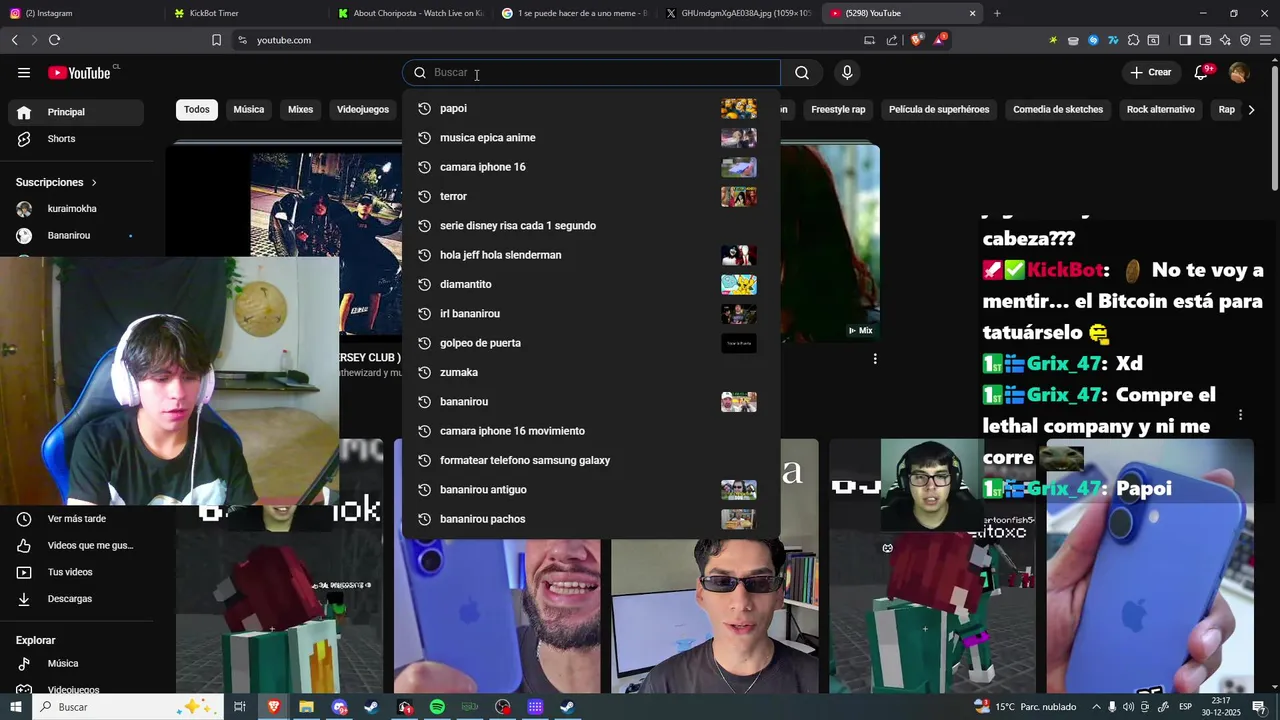Viewport: 1280px width, 720px height.
Task: Select Película de superhéroes chip
Action: (939, 110)
